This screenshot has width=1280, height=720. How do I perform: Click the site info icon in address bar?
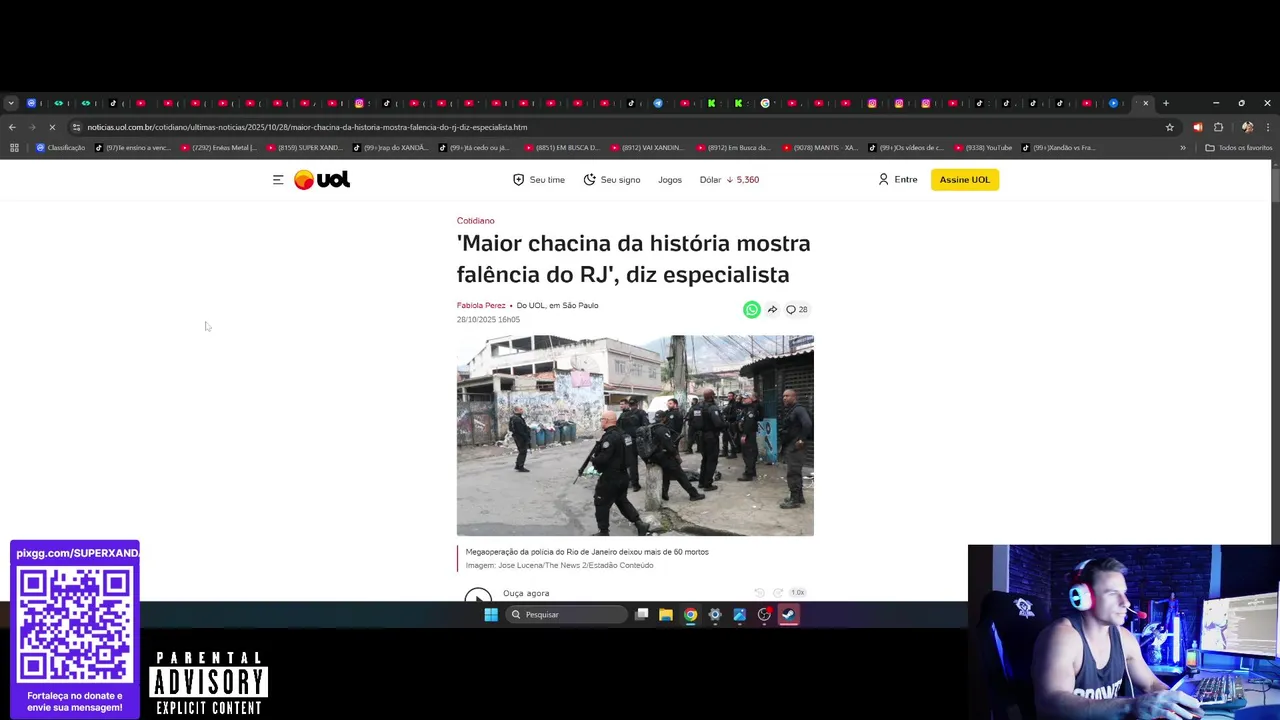76,127
